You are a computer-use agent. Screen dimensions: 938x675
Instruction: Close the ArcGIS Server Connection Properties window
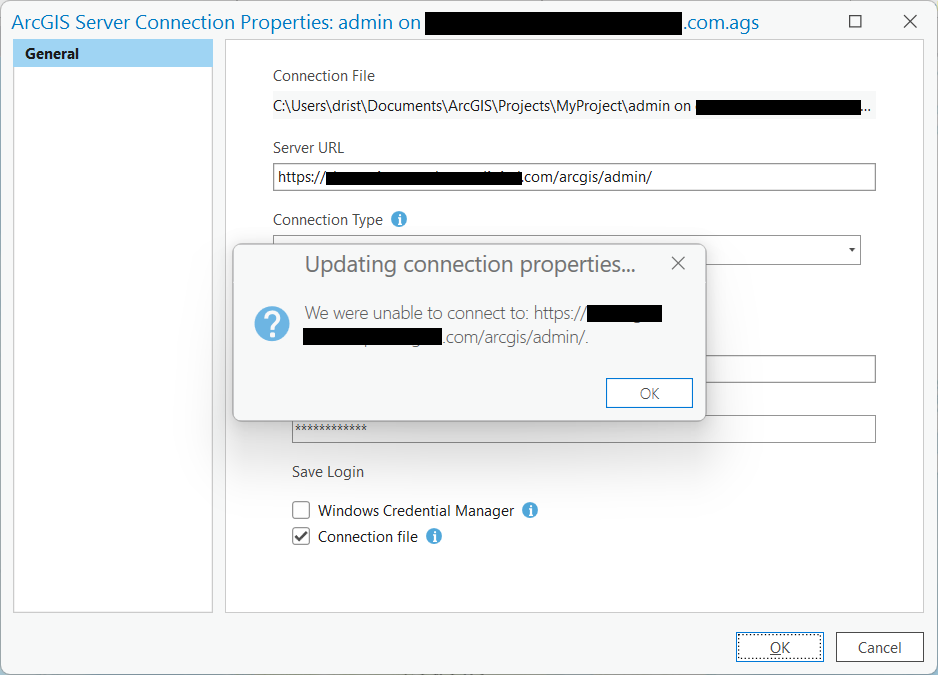click(x=910, y=21)
